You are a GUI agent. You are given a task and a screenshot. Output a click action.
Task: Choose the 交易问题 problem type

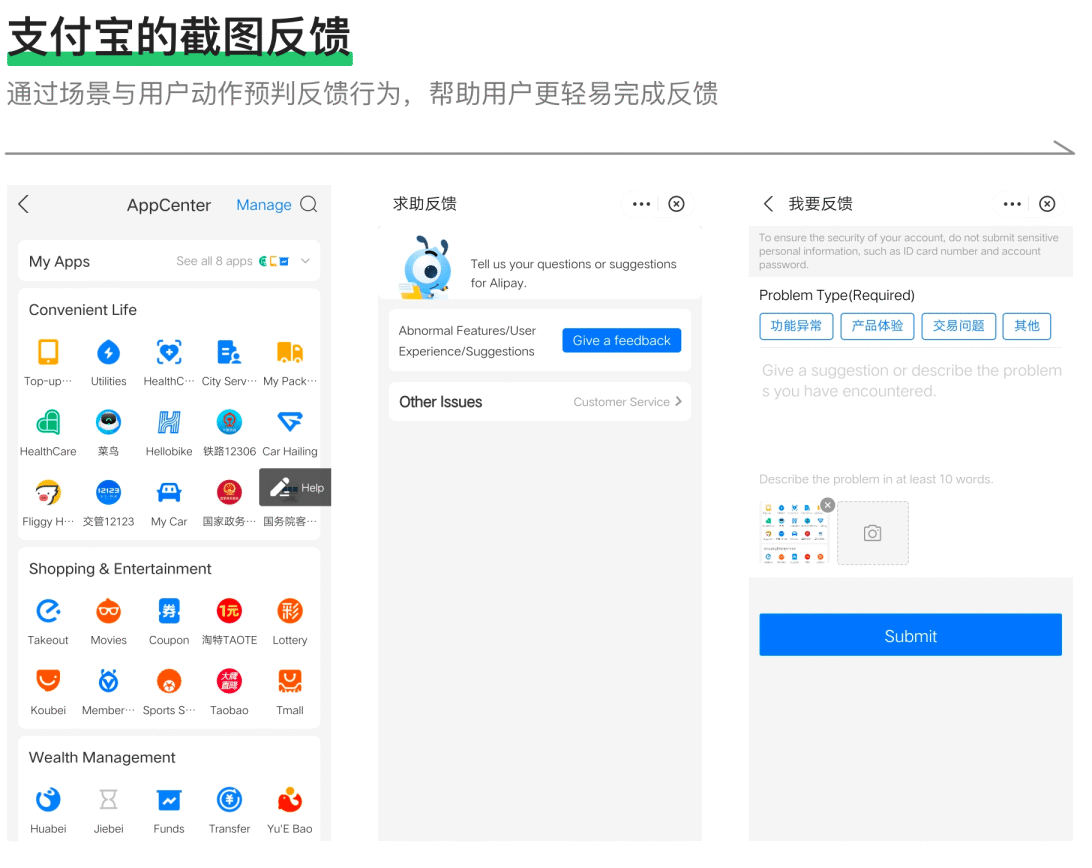tap(958, 326)
